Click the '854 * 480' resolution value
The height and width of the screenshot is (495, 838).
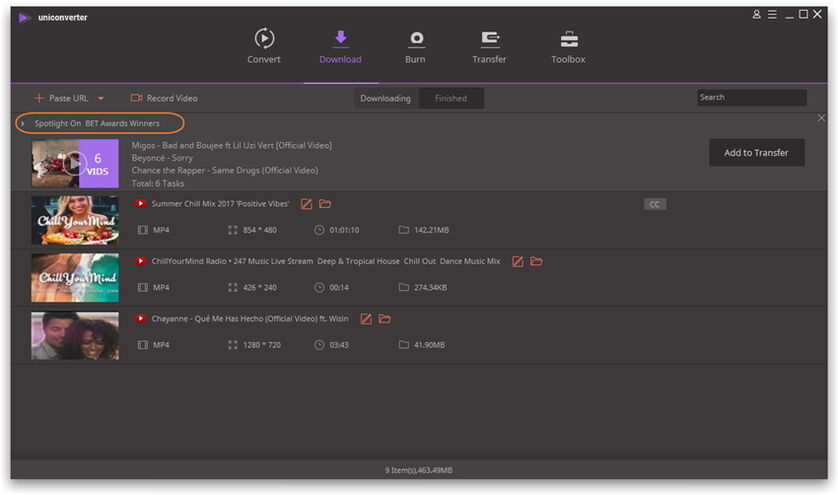[x=260, y=230]
